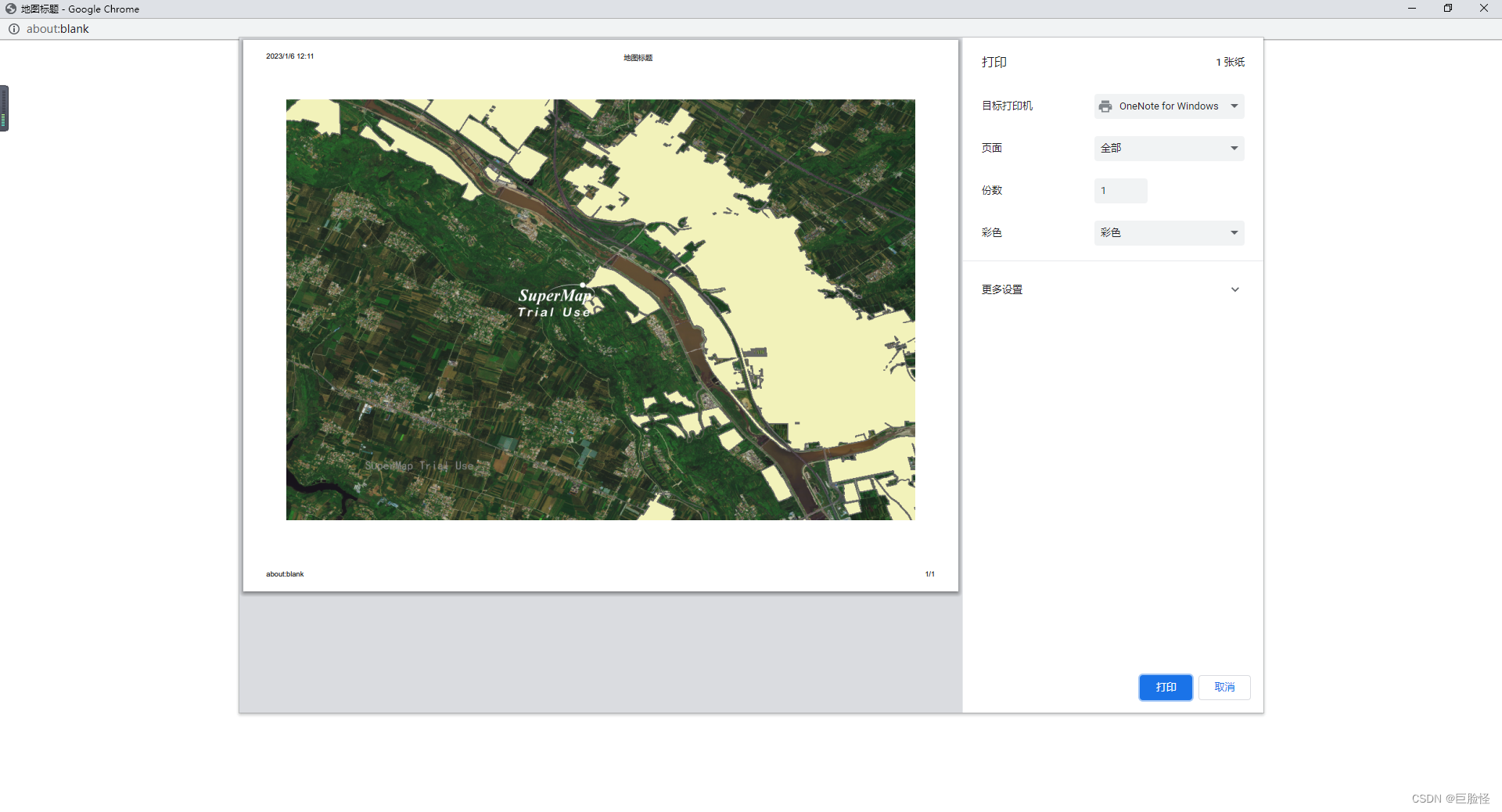Click the 2023/1/6 12:11 date header text
Screen dimensions: 1502x812
(289, 56)
